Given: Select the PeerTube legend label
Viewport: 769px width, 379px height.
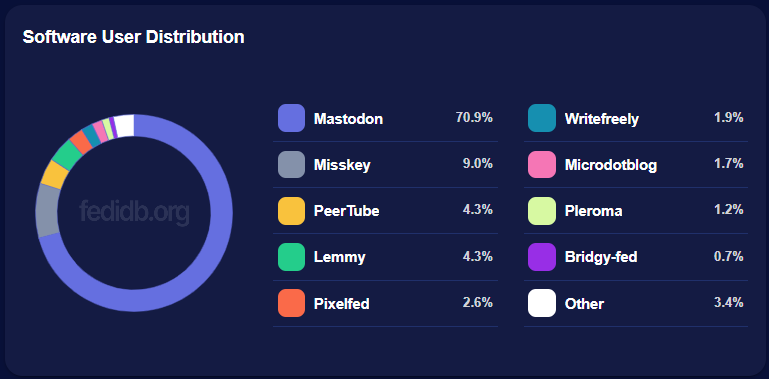Looking at the screenshot, I should tap(346, 211).
